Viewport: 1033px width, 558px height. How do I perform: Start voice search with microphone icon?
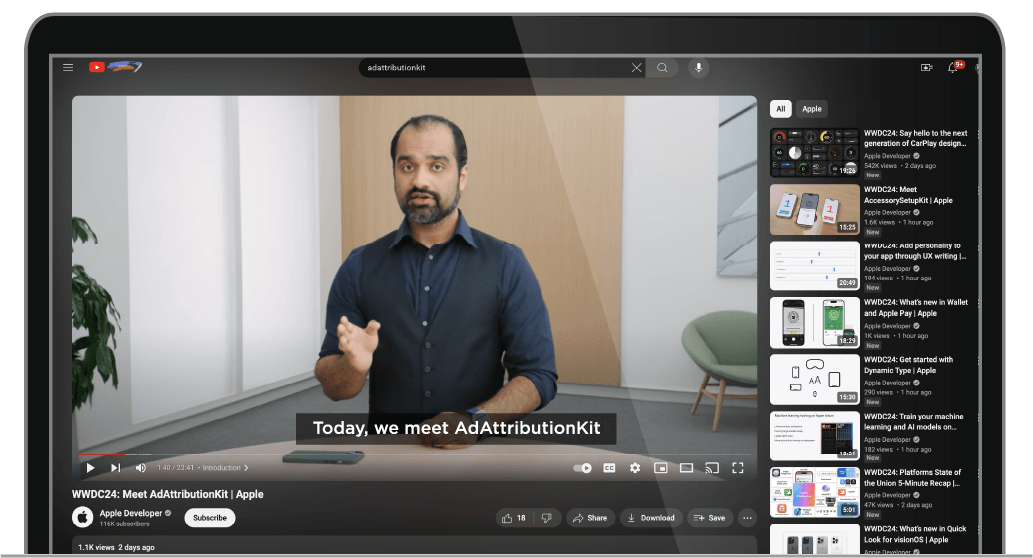click(x=699, y=67)
